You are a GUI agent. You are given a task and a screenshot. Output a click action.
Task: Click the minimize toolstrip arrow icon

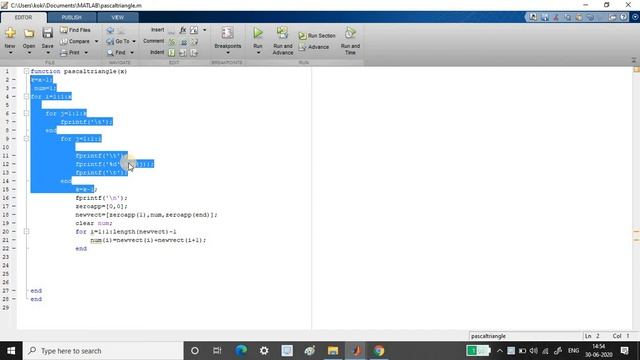click(634, 60)
